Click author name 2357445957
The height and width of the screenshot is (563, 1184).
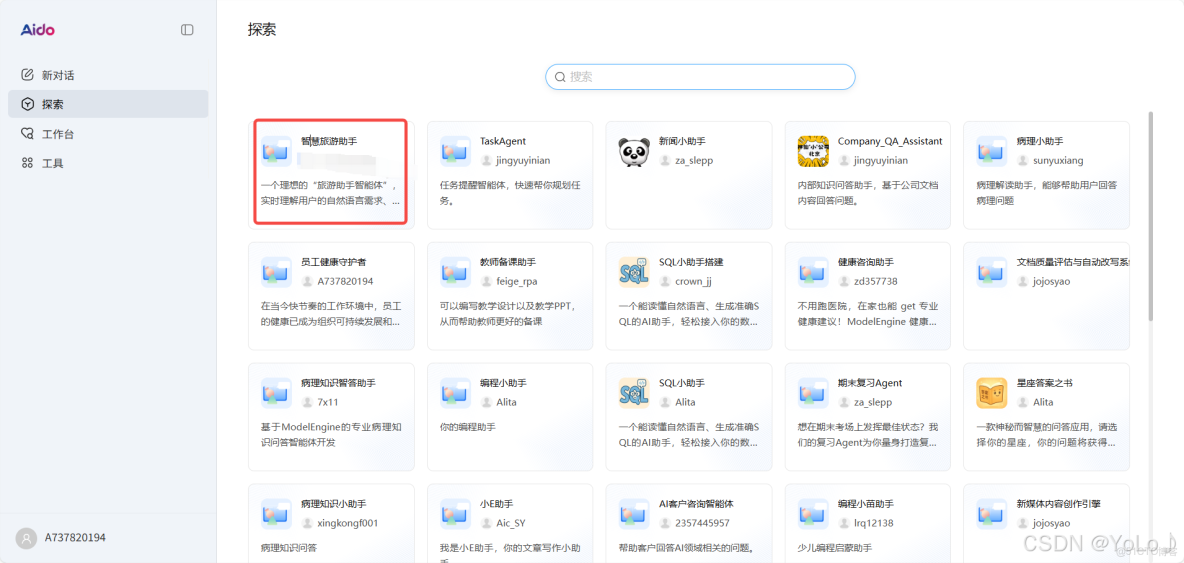702,522
